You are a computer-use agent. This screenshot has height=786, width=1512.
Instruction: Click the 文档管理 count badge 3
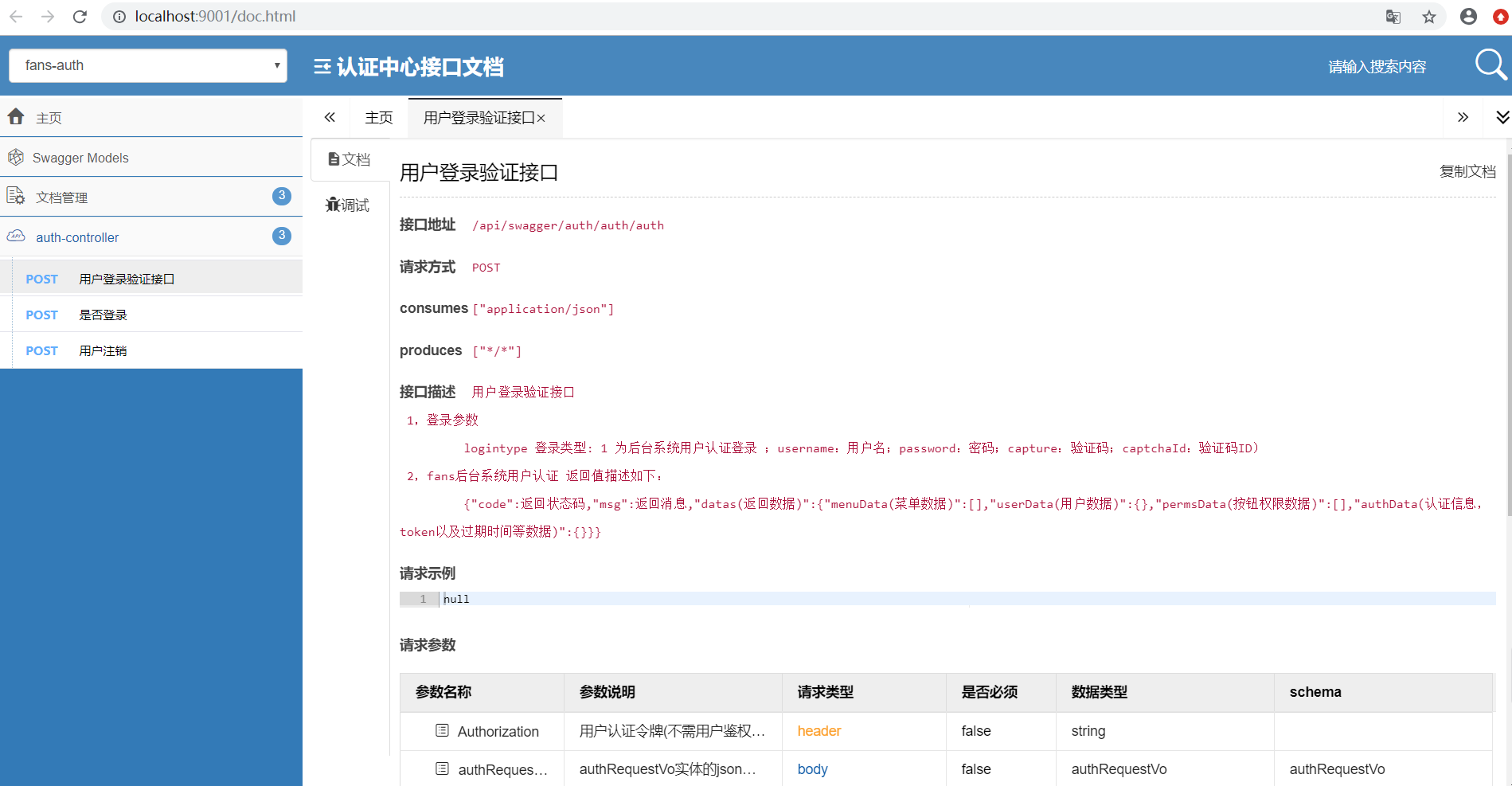click(281, 196)
